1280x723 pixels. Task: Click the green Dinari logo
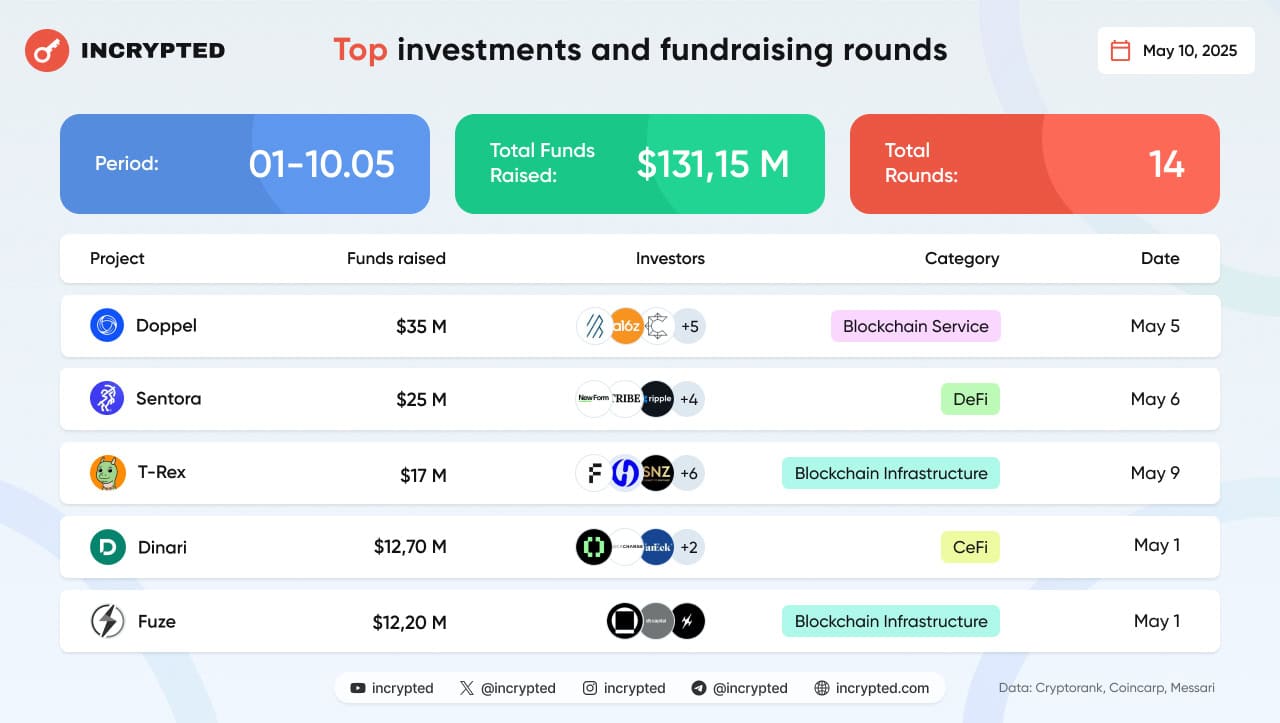tap(107, 547)
